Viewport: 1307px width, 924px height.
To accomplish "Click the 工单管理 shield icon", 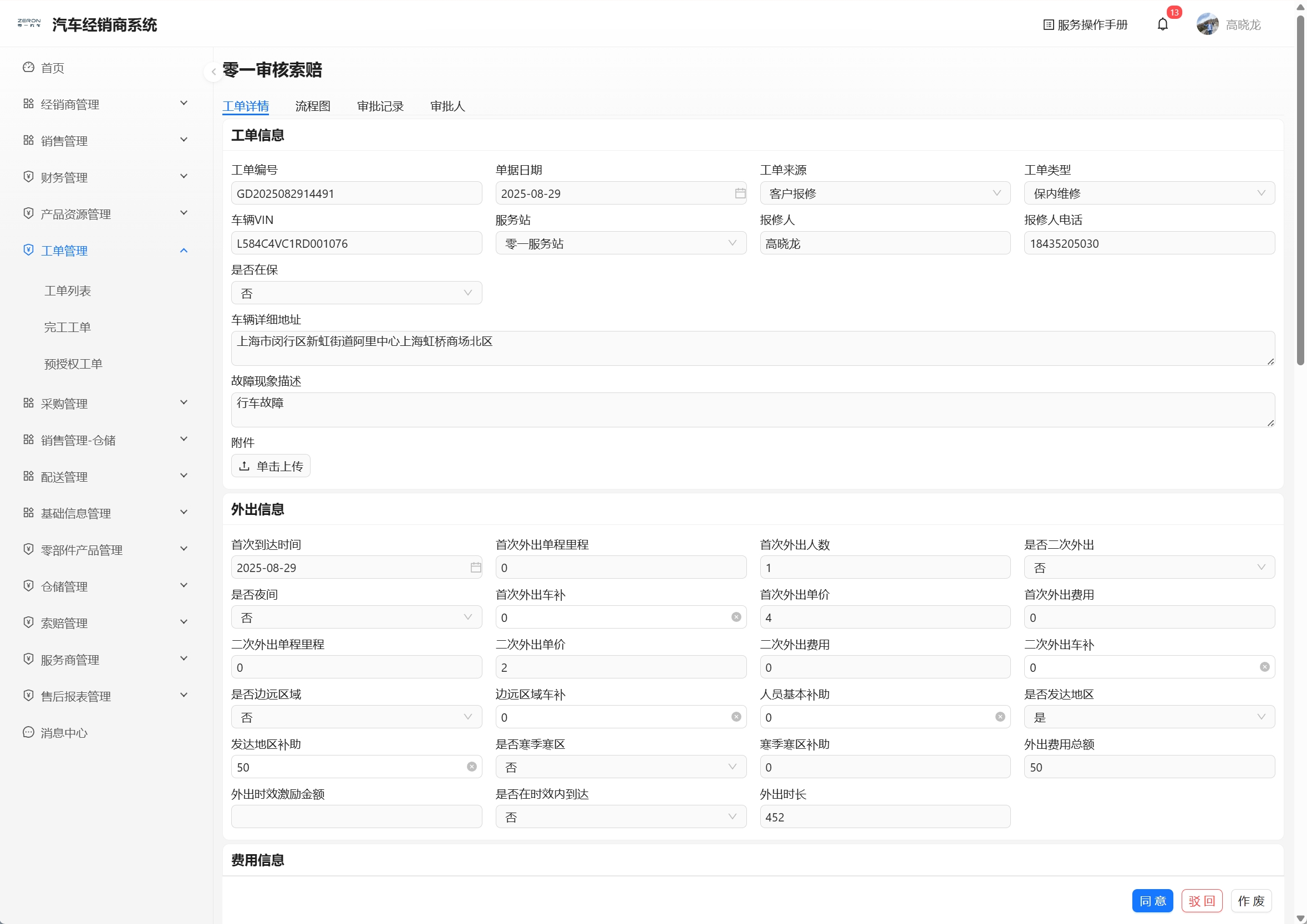I will pyautogui.click(x=28, y=251).
